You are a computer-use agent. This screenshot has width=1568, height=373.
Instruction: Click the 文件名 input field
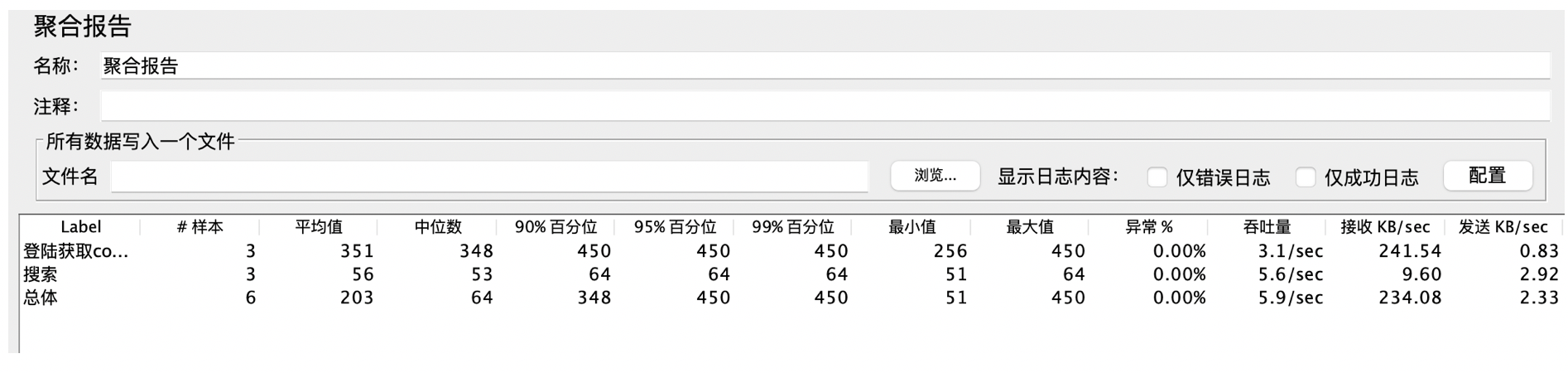click(x=488, y=177)
